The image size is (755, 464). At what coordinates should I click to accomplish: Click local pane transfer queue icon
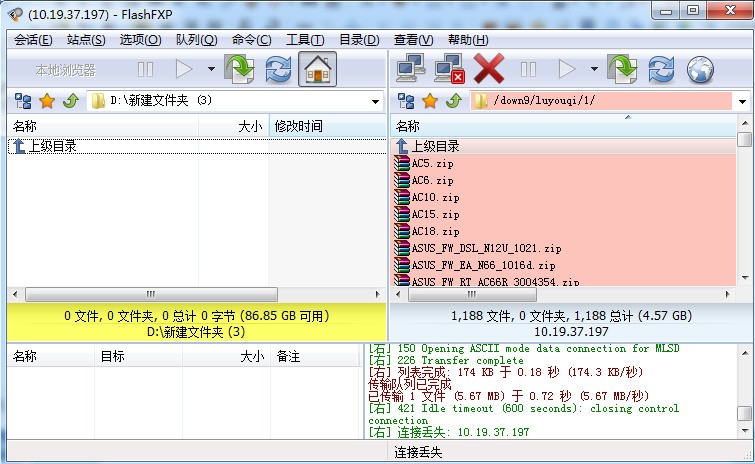(x=240, y=69)
